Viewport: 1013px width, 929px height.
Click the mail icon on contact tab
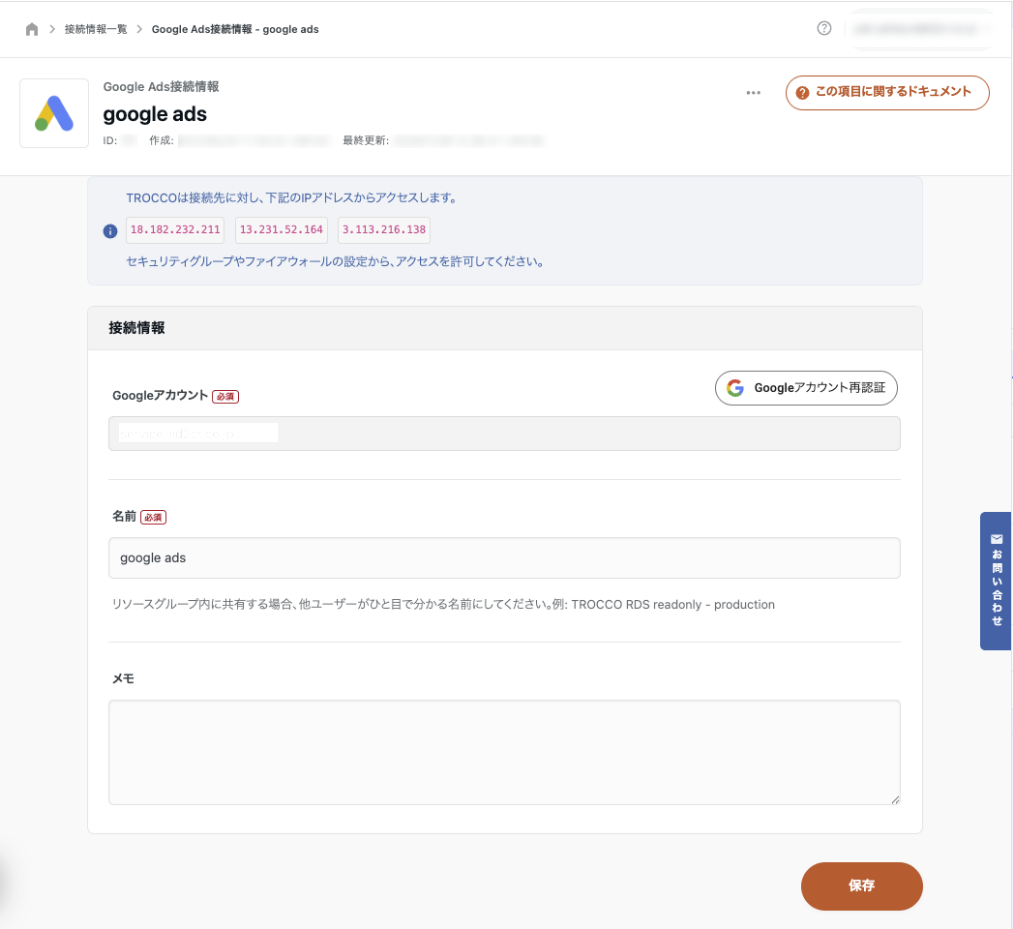(x=996, y=539)
